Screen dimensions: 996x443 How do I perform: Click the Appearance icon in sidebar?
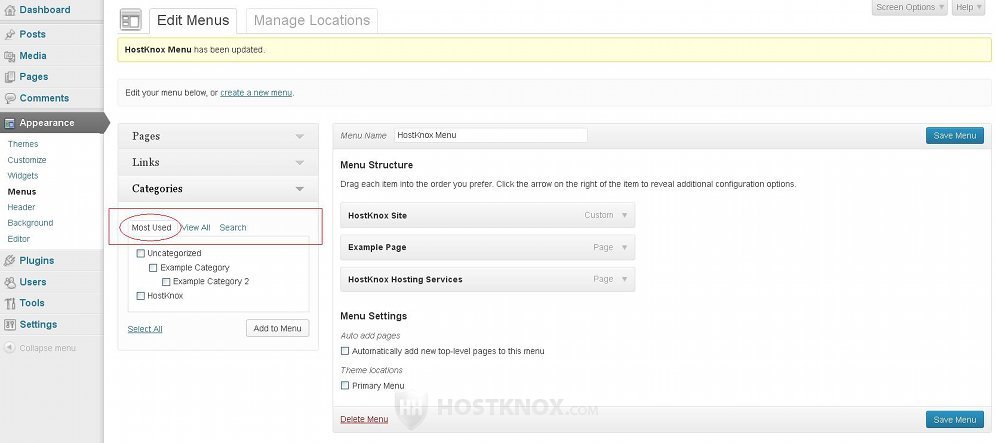click(10, 123)
